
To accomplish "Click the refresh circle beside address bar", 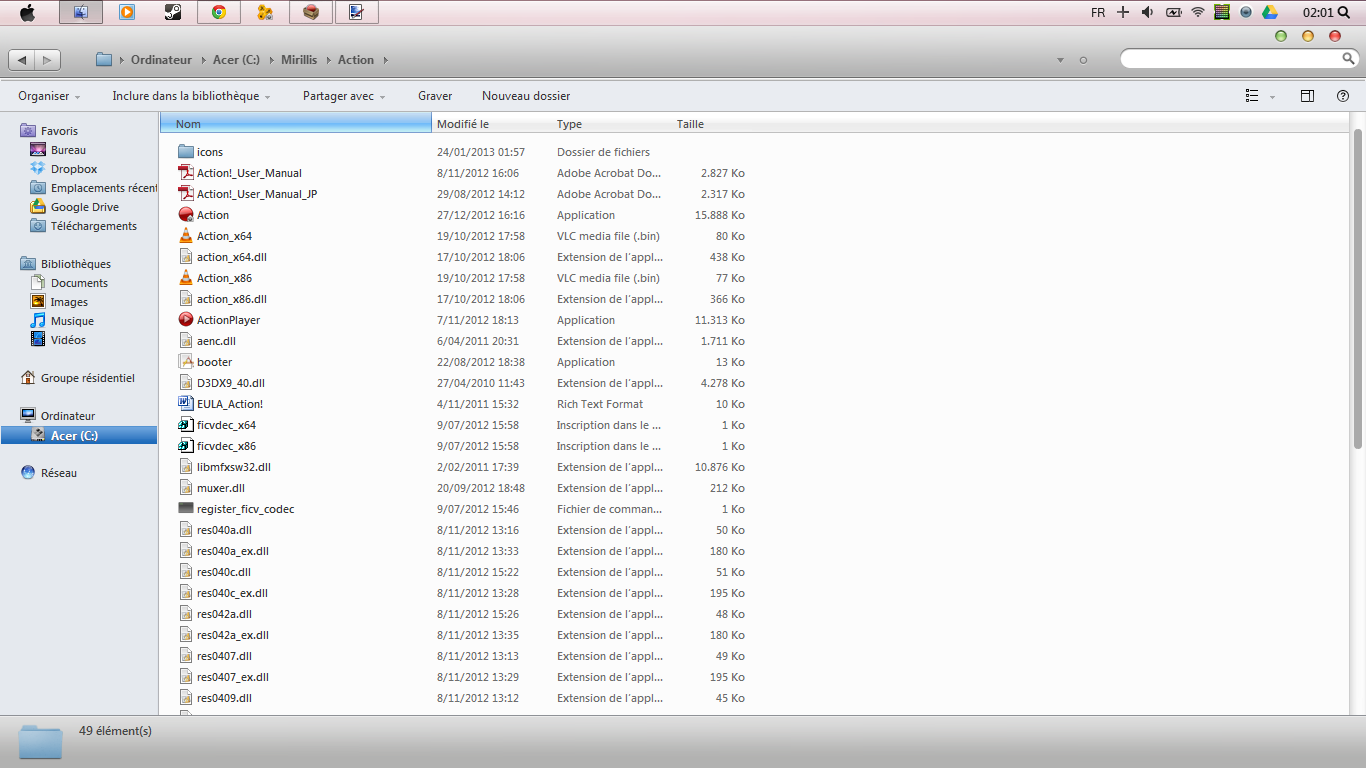I will tap(1083, 60).
